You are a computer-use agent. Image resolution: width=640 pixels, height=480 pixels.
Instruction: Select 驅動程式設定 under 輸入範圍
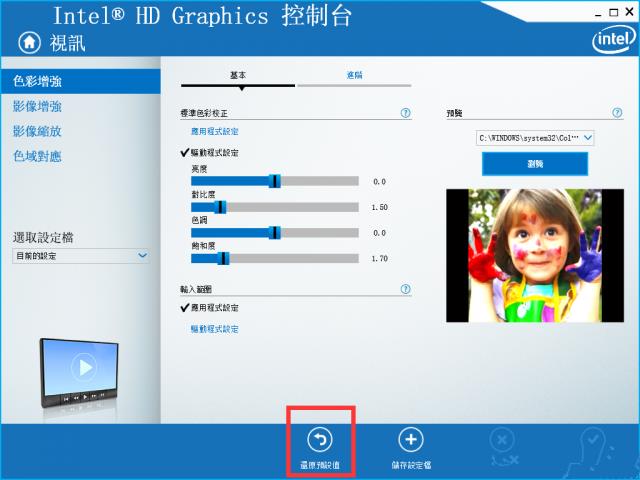point(215,329)
